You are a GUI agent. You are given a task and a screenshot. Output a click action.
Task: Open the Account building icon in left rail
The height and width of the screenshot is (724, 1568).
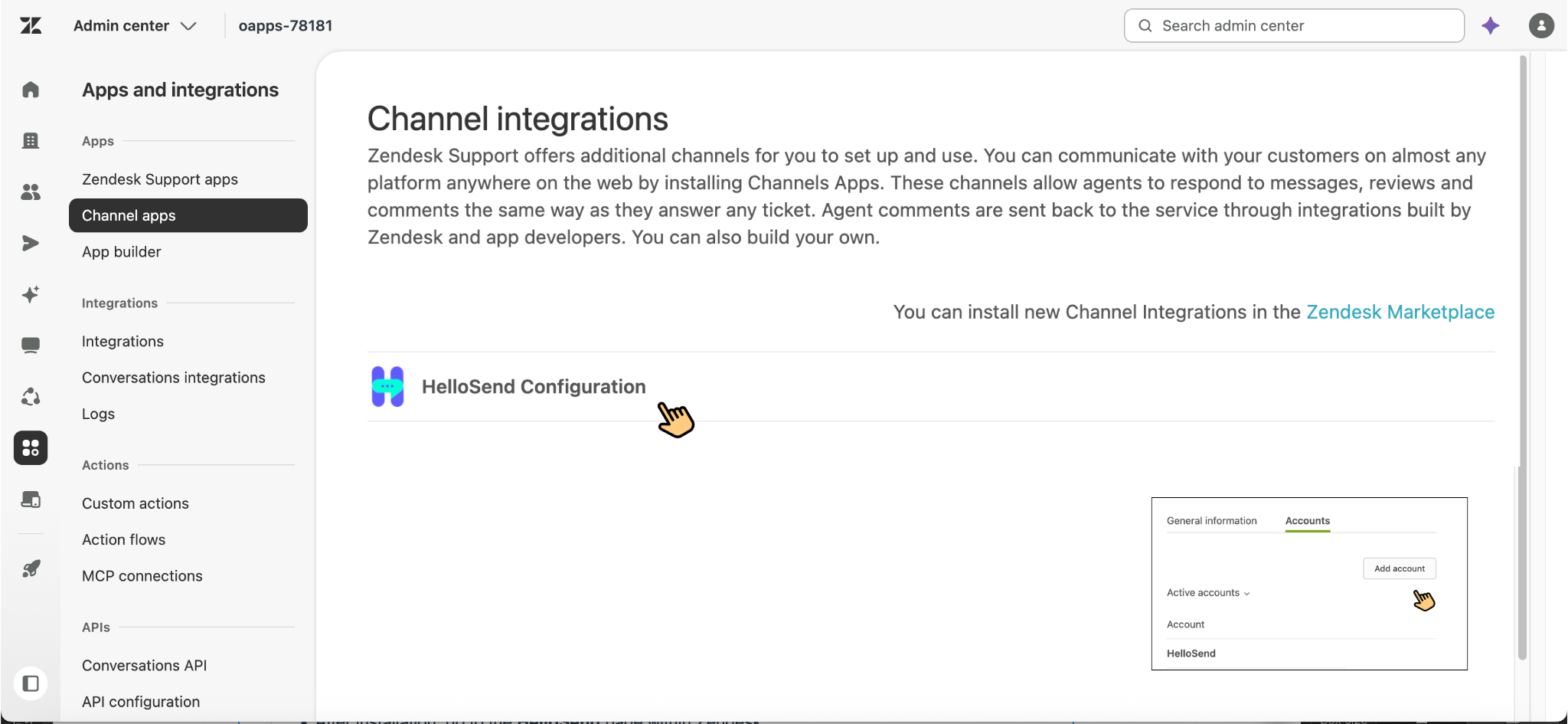[31, 140]
